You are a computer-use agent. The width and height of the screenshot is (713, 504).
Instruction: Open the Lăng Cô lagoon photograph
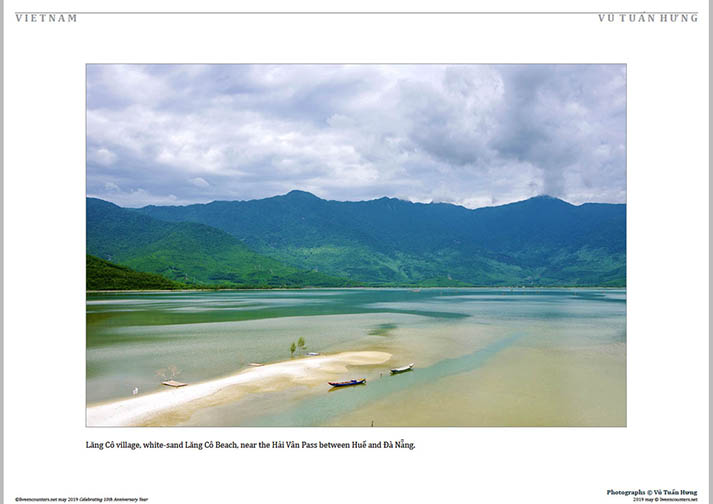356,245
